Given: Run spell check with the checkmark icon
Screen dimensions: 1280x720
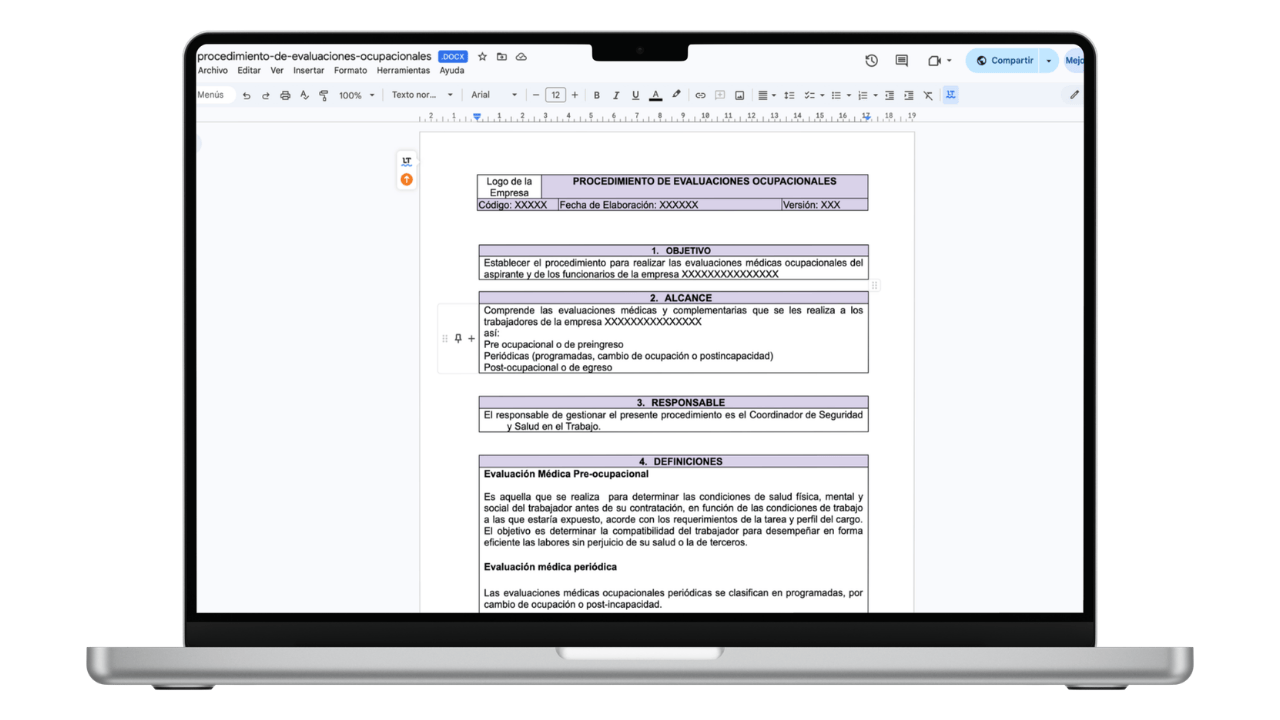Looking at the screenshot, I should 304,95.
